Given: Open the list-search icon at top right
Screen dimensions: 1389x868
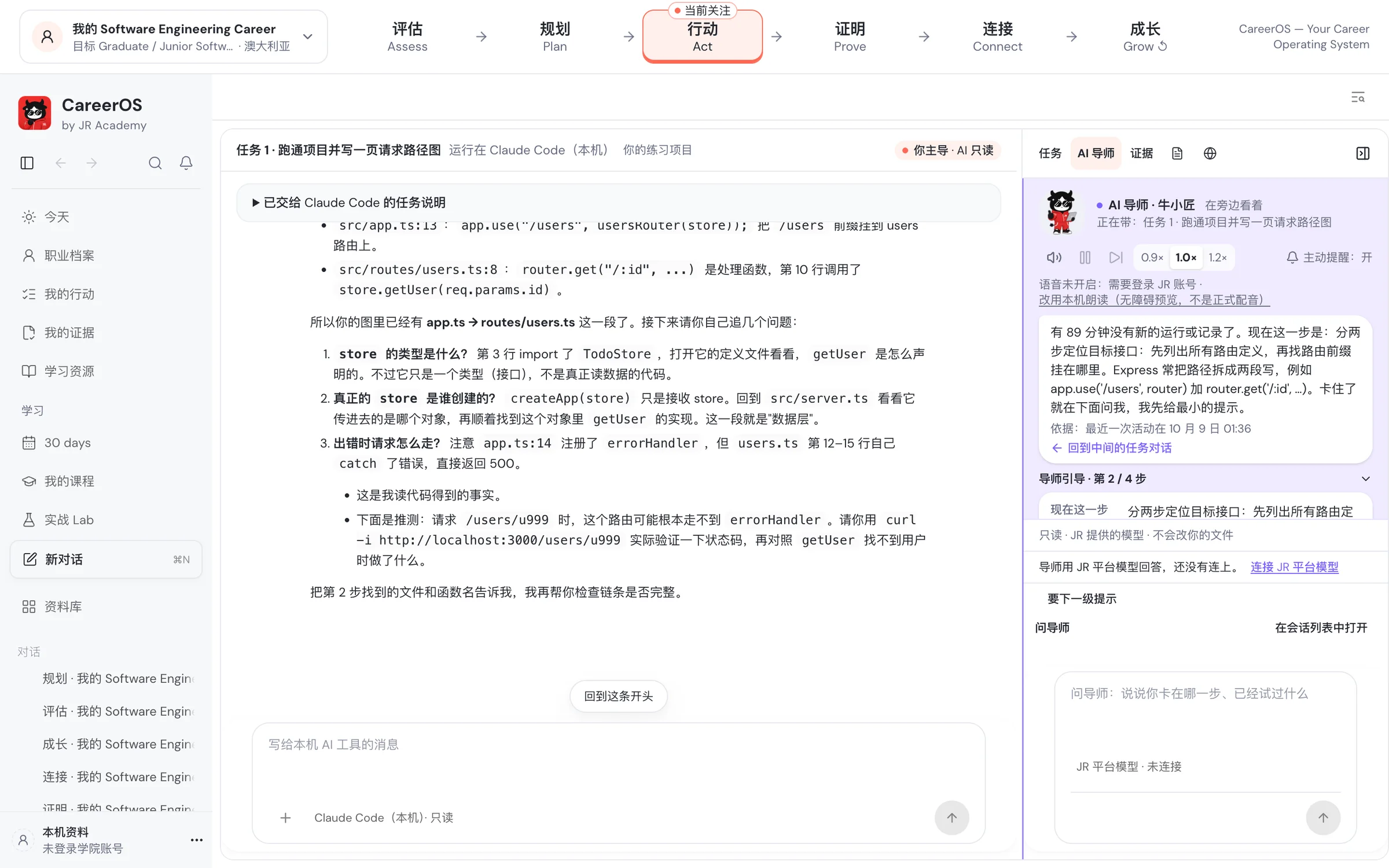Looking at the screenshot, I should click(1358, 97).
